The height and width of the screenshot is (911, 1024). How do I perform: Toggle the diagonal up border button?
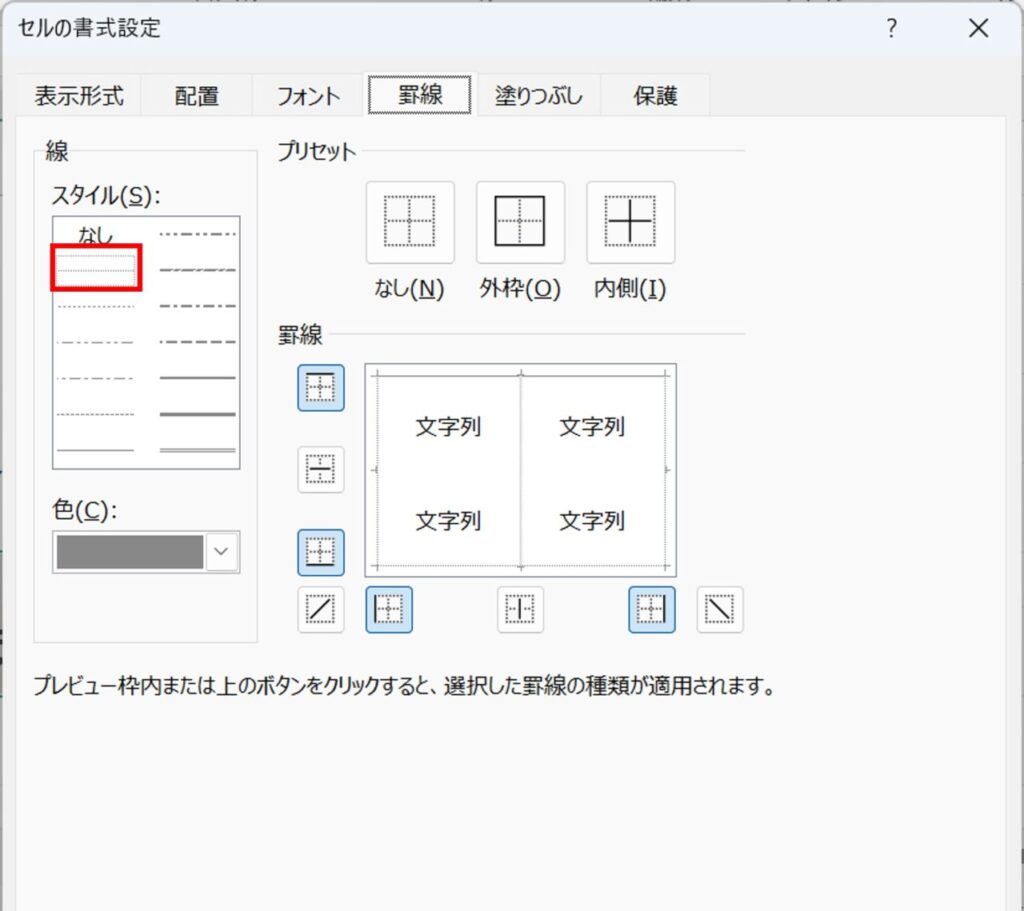tap(321, 610)
